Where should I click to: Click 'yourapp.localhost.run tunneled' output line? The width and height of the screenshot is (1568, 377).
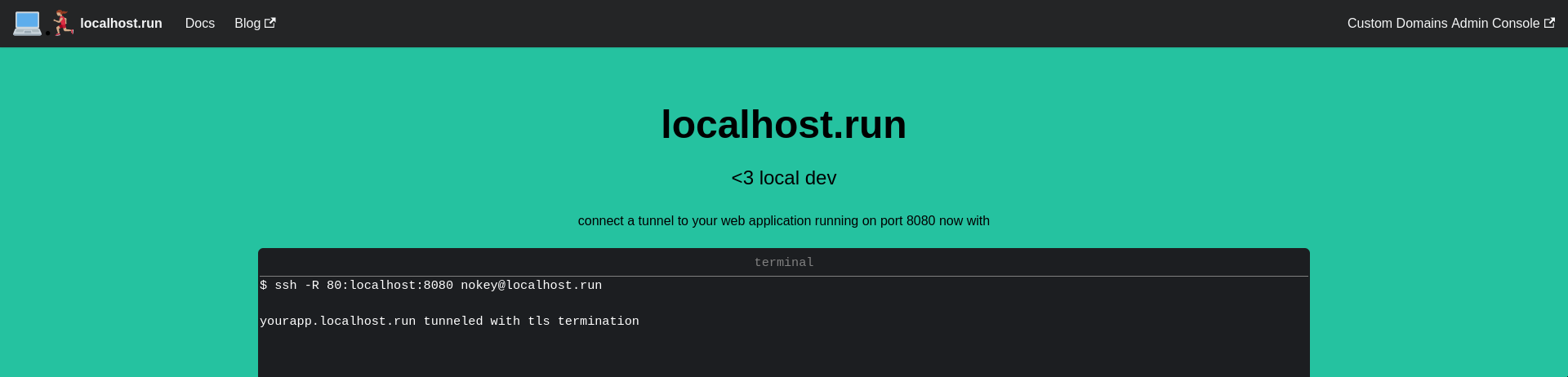coord(449,322)
